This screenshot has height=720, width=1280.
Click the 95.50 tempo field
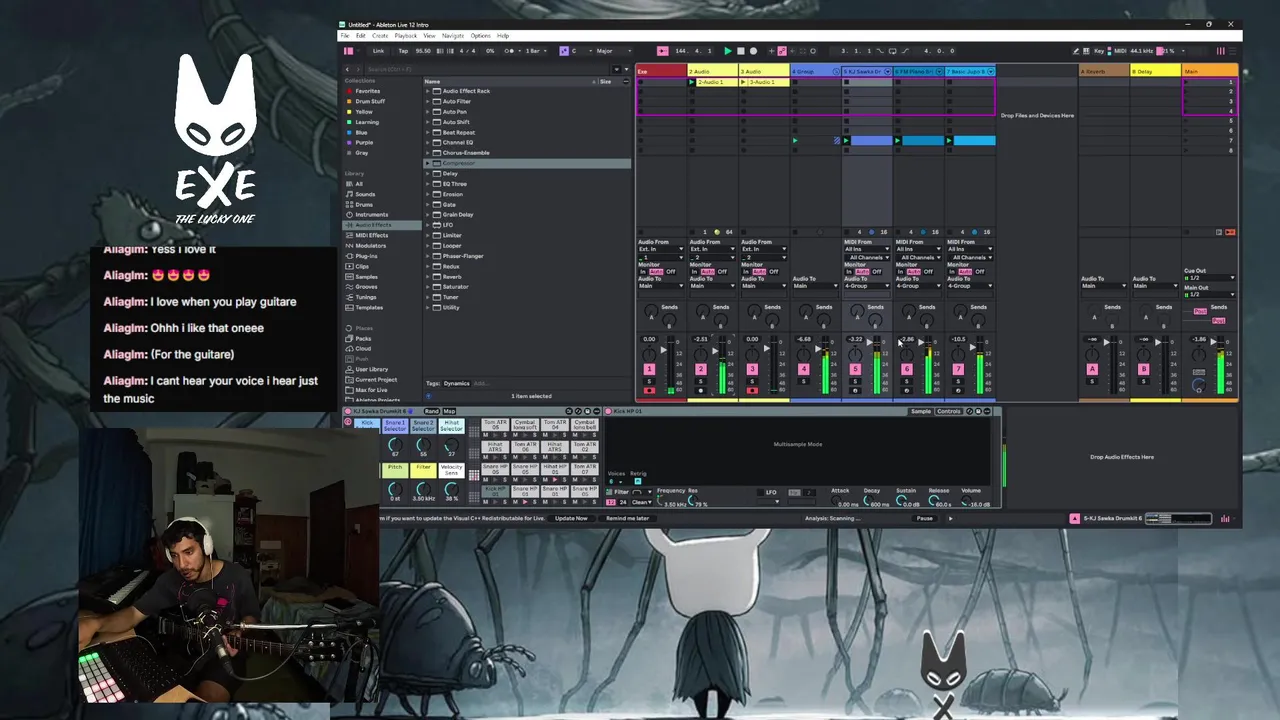coord(423,51)
